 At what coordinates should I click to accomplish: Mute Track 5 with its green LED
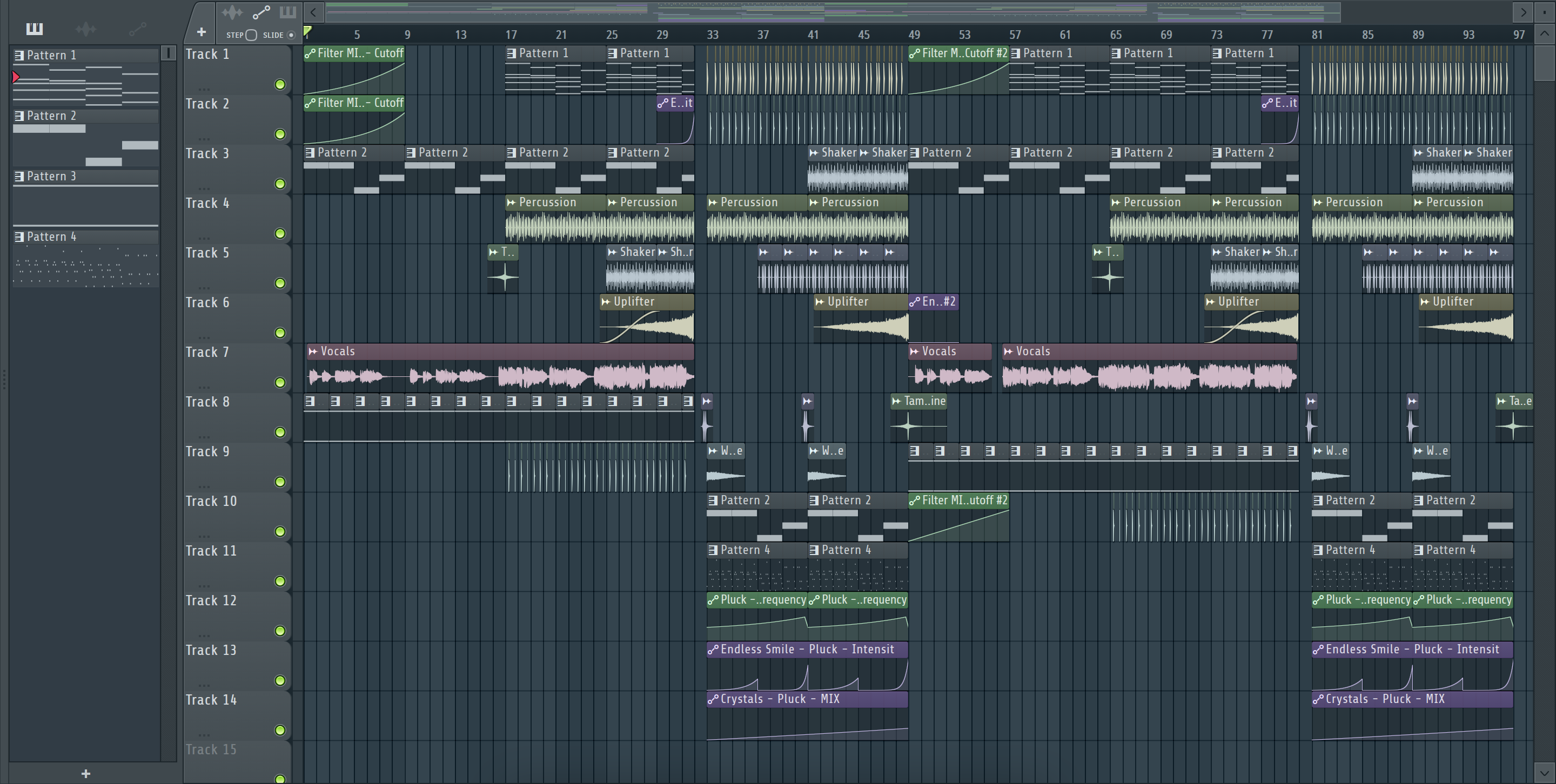coord(280,283)
